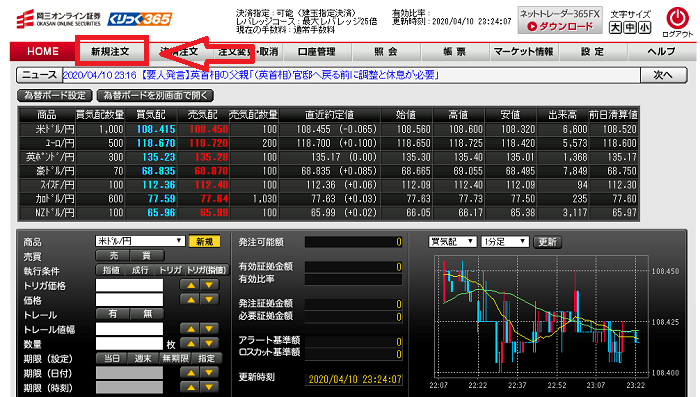Increase trail width (トレール値幅) with up arrow
This screenshot has width=700, height=397.
[191, 329]
